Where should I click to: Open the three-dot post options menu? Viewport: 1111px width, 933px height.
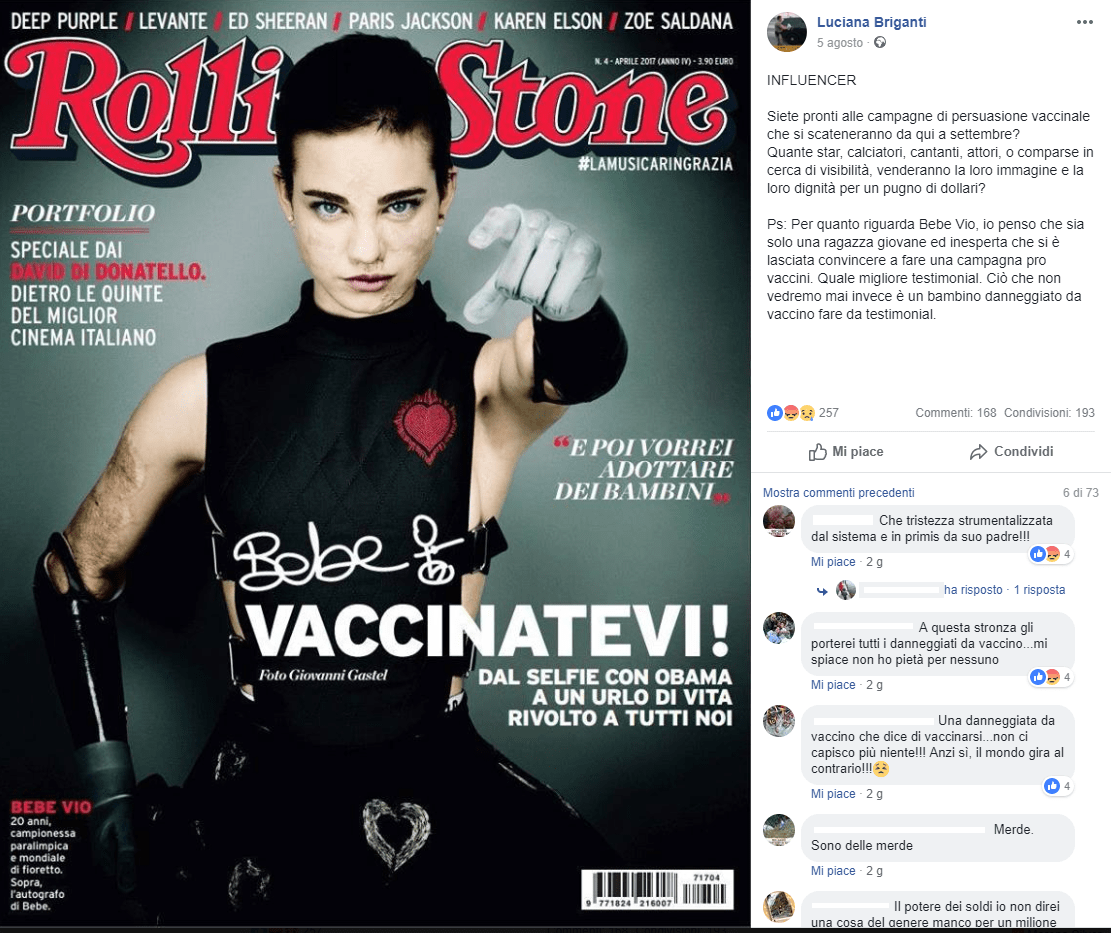click(1084, 22)
